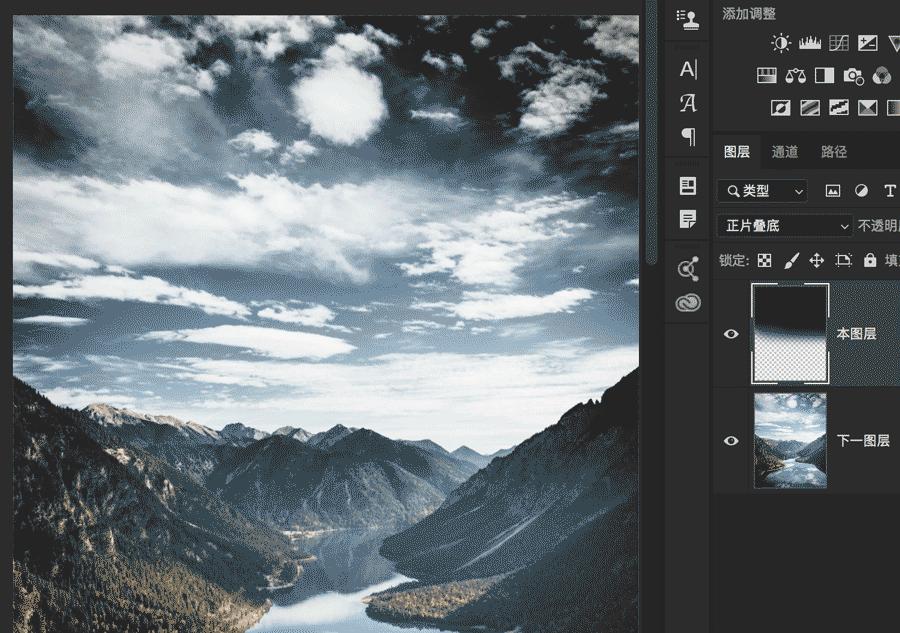Open the Paragraph panel icon
The image size is (900, 633).
688,137
